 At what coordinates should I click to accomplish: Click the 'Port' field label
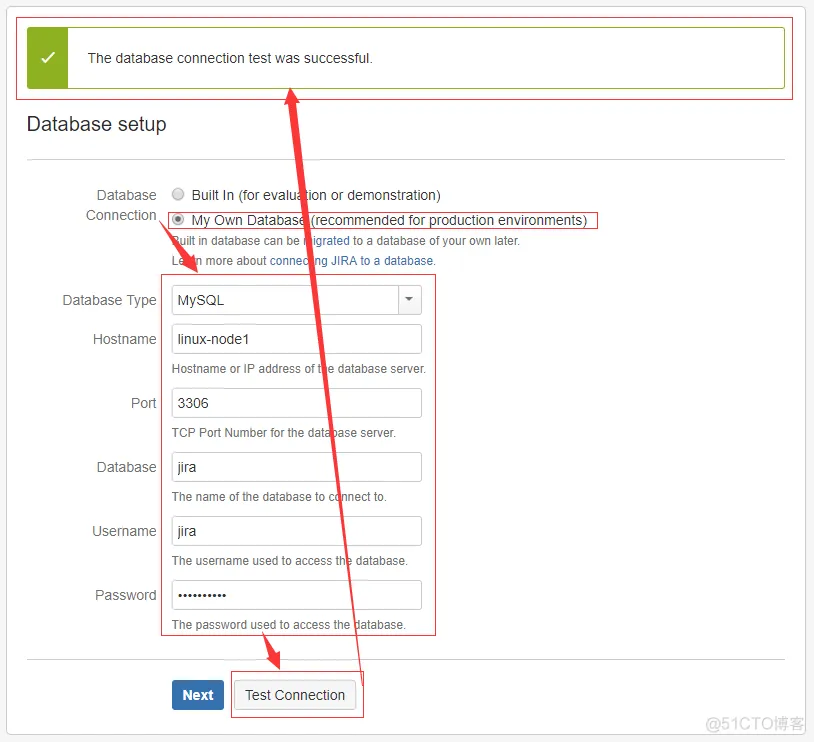point(144,403)
